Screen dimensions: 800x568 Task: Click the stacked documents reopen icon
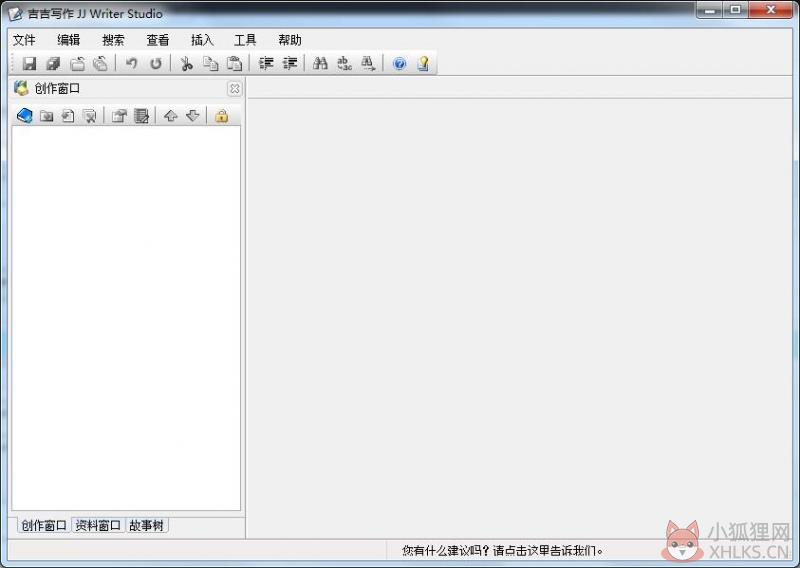click(101, 63)
